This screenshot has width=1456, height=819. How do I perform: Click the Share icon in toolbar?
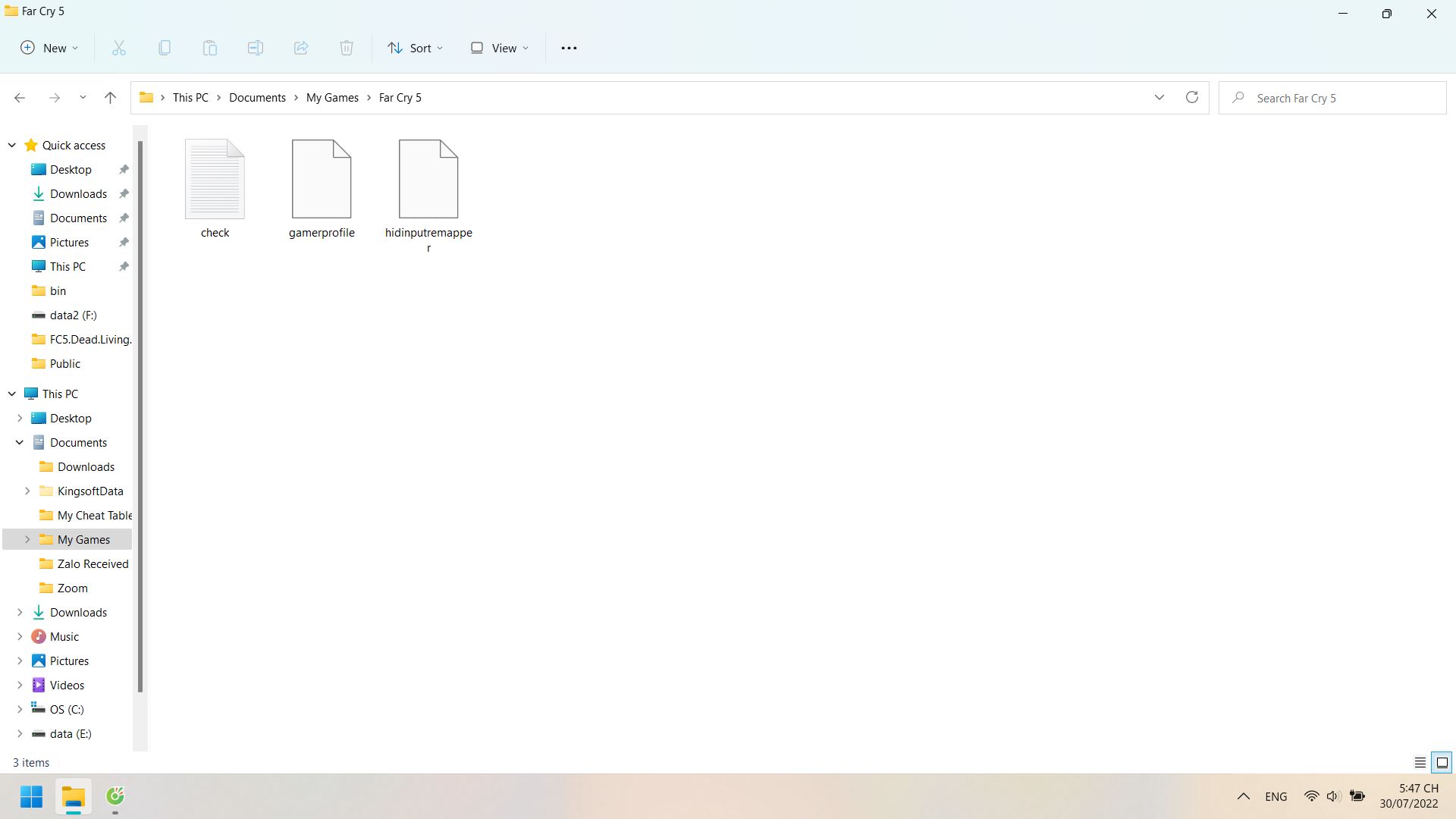[x=301, y=48]
